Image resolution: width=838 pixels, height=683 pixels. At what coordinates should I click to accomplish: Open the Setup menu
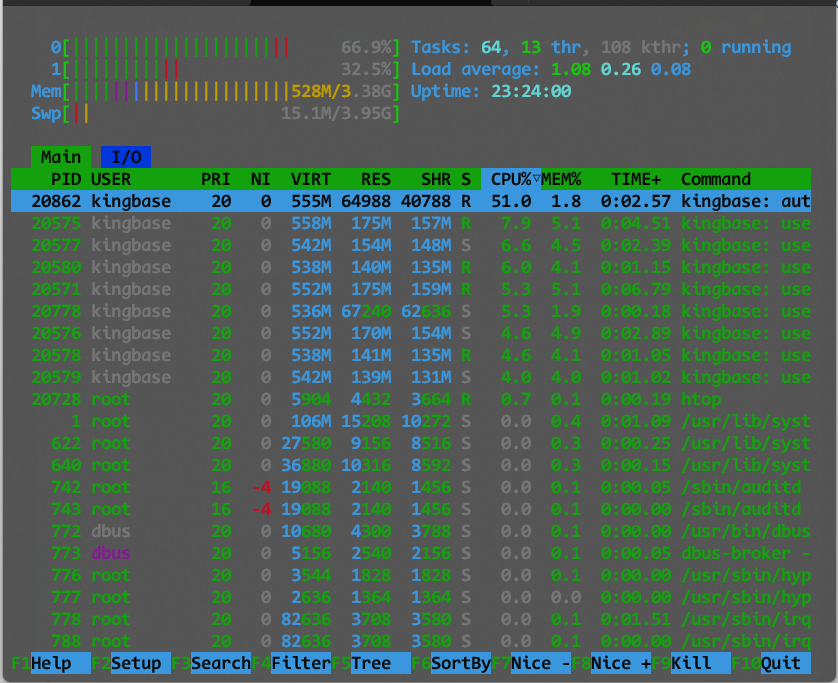point(135,663)
